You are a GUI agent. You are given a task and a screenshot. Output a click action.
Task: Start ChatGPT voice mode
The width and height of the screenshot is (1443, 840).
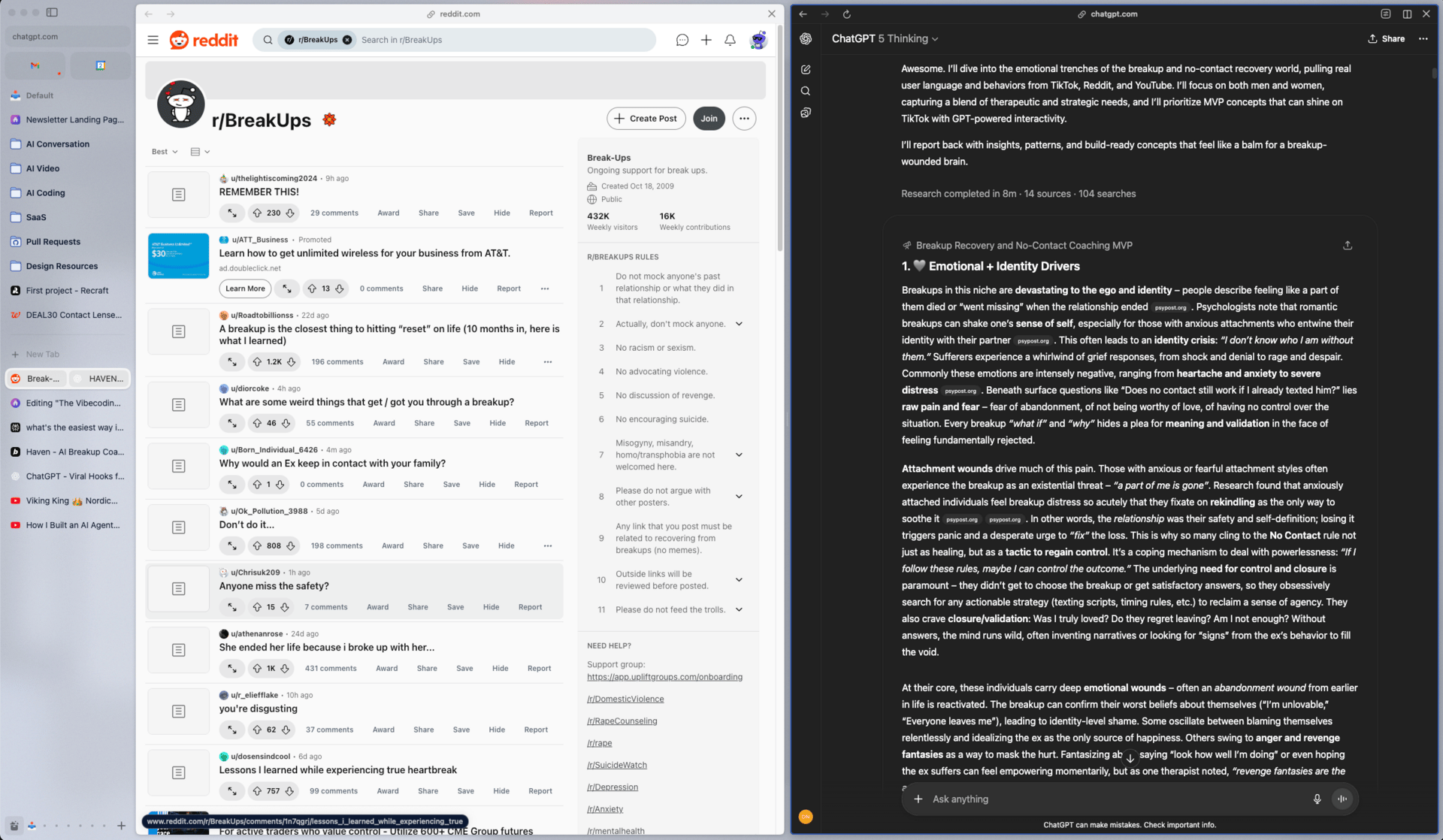pos(1342,799)
